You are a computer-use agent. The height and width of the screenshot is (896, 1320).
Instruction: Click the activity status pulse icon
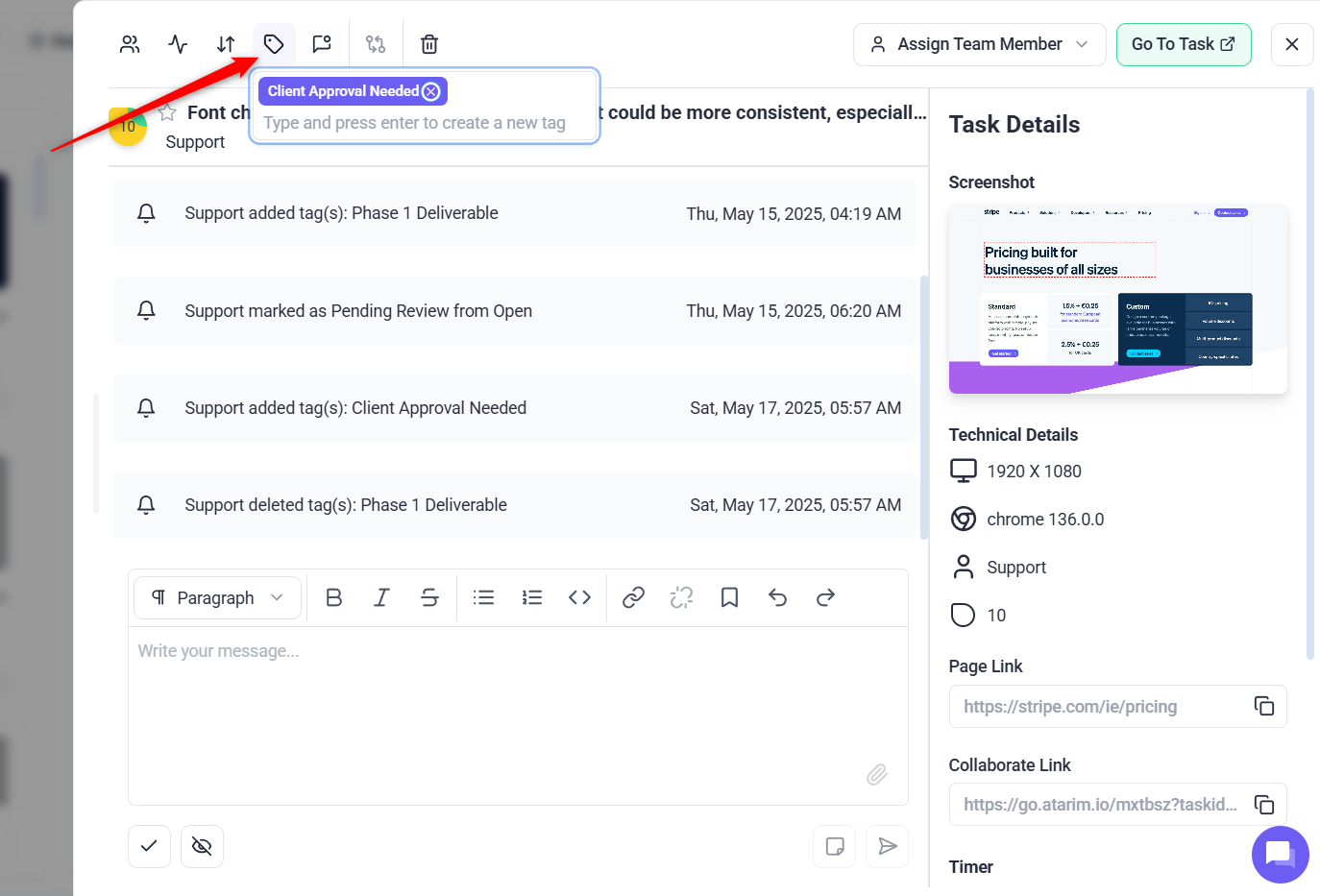178,44
